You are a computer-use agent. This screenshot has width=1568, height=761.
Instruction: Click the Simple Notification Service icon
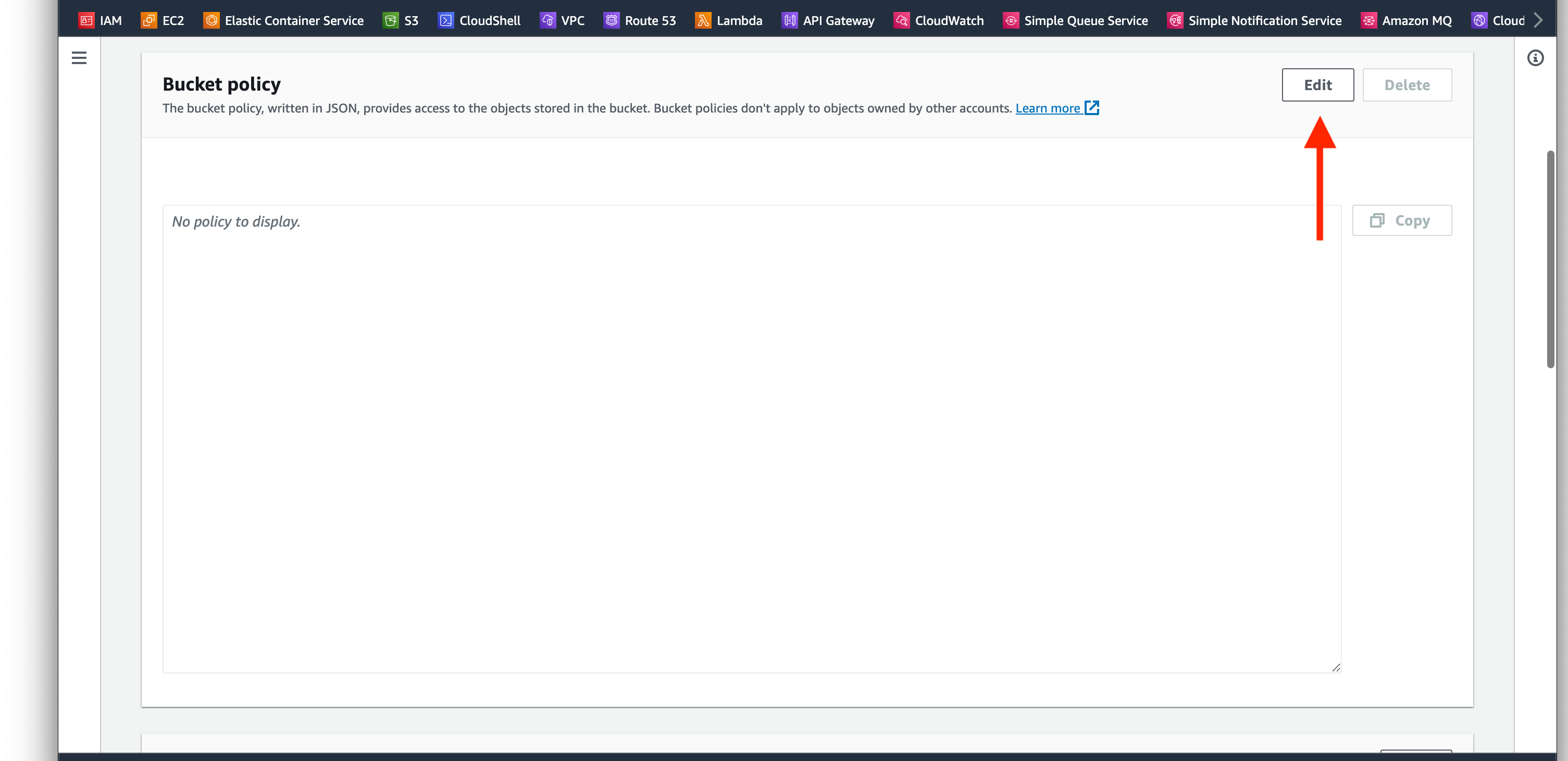[1175, 20]
